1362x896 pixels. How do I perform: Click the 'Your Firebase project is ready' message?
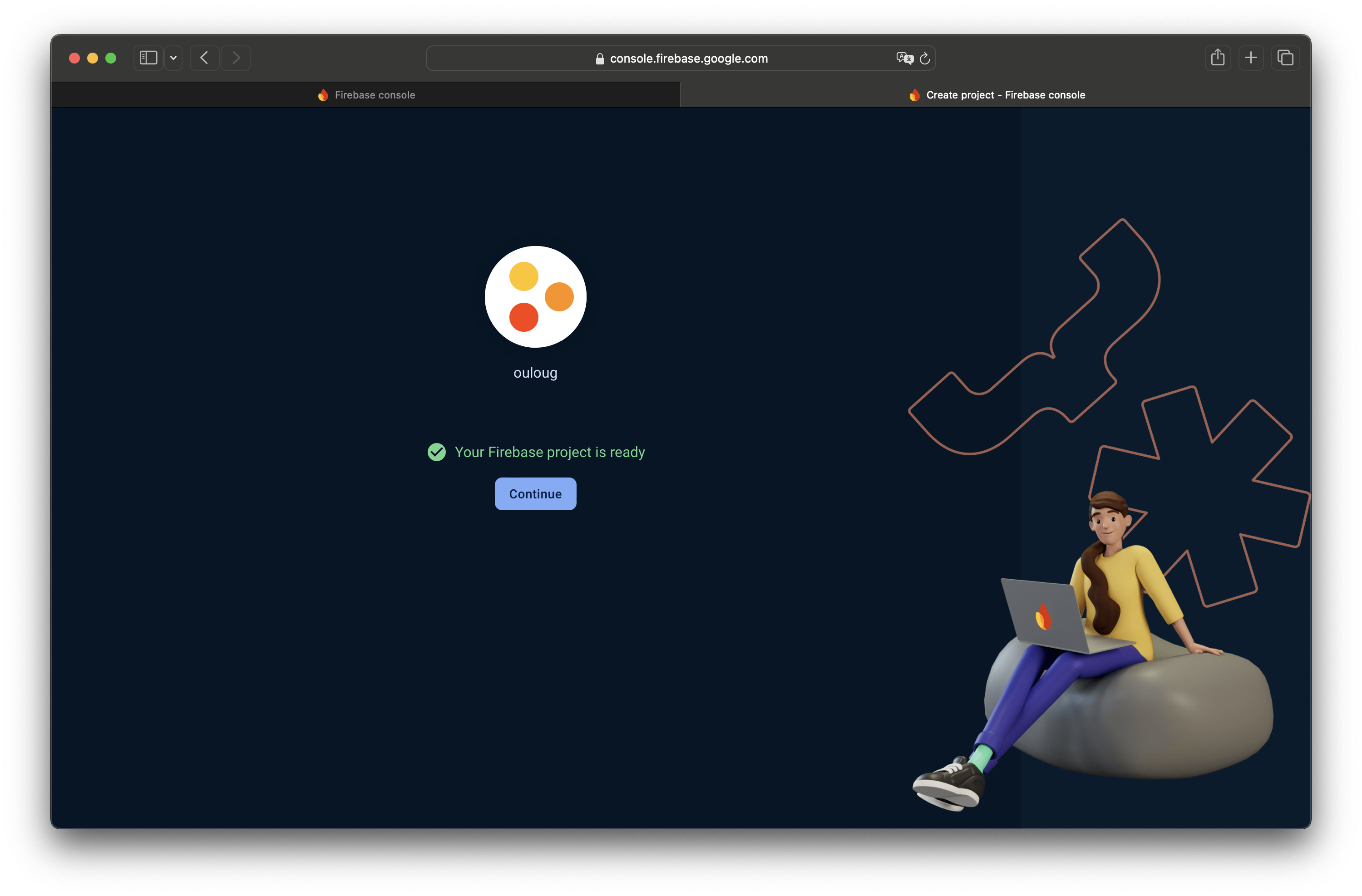click(549, 452)
